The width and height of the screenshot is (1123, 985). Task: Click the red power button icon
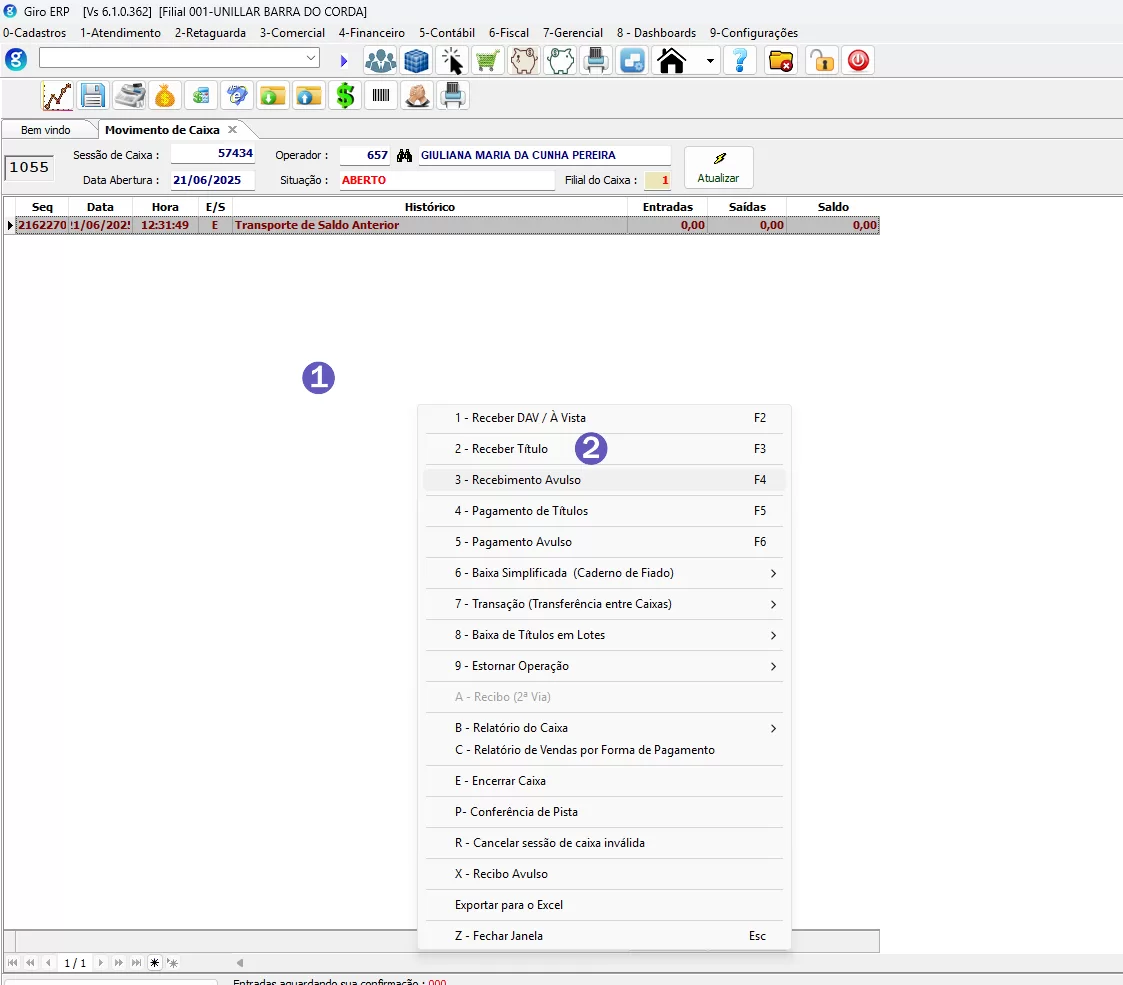click(x=858, y=61)
